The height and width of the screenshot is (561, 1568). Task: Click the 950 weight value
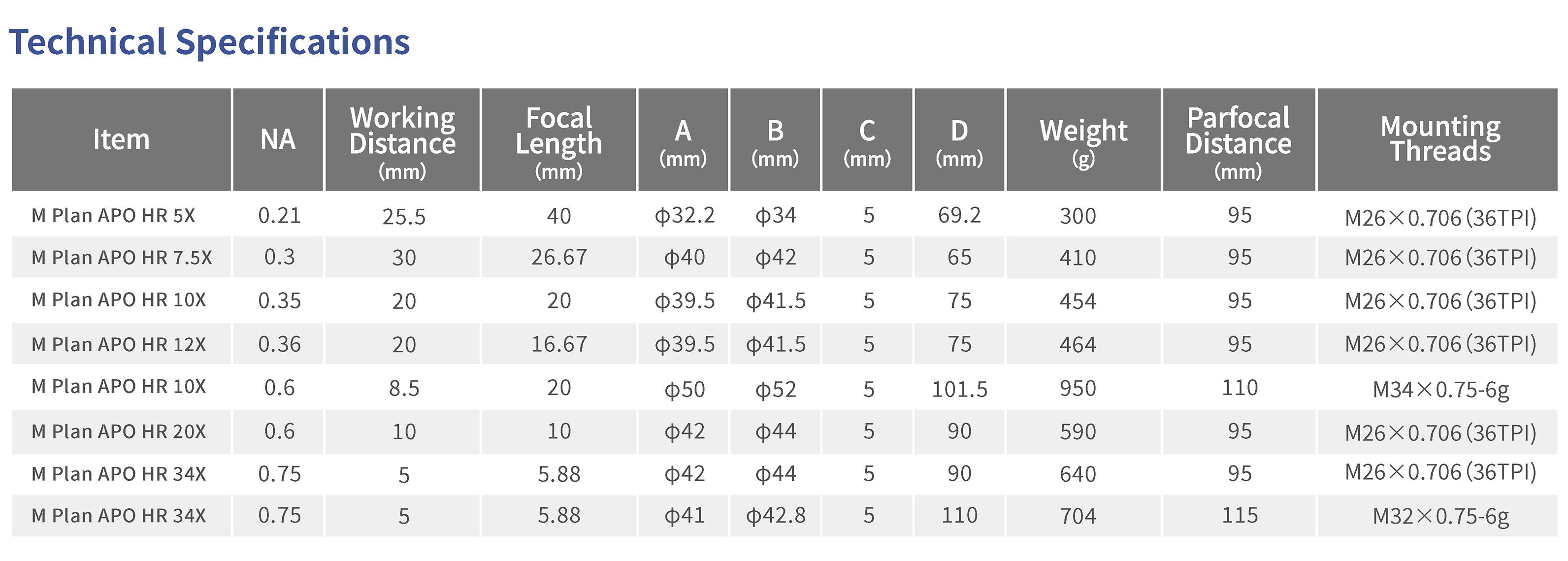pyautogui.click(x=1078, y=389)
